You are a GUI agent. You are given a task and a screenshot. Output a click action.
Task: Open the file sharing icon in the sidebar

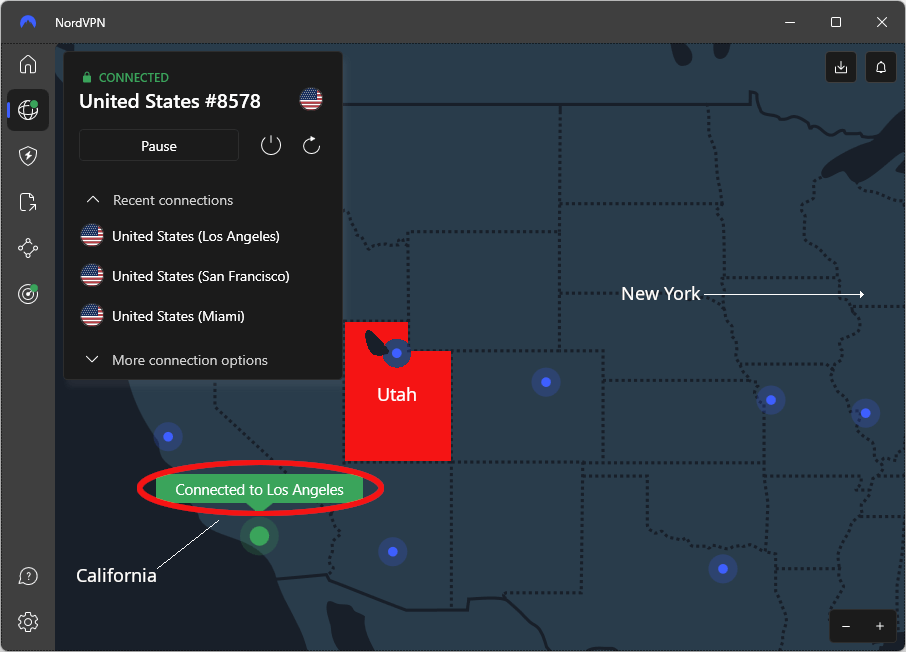point(28,202)
